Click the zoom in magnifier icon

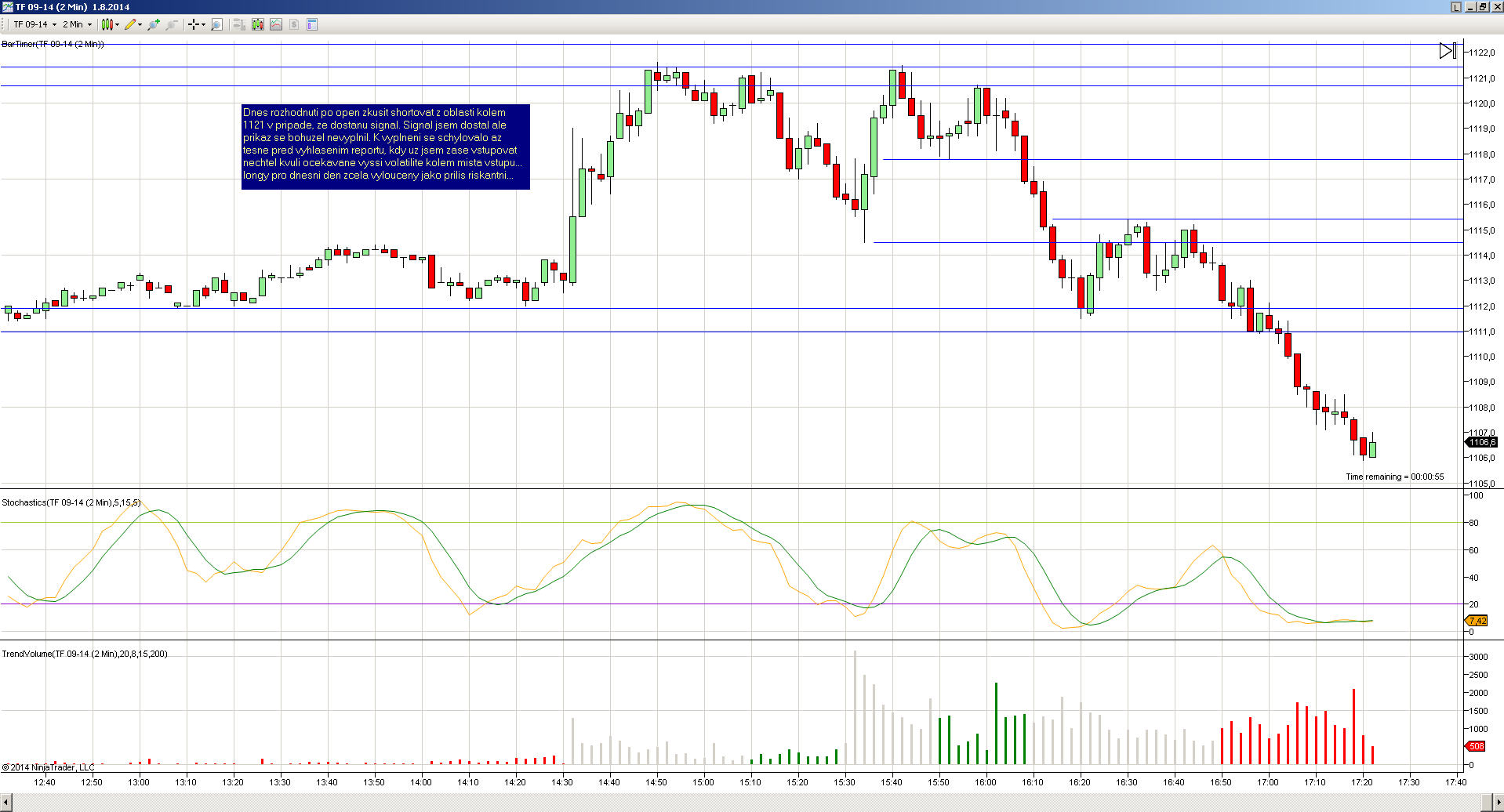[154, 24]
